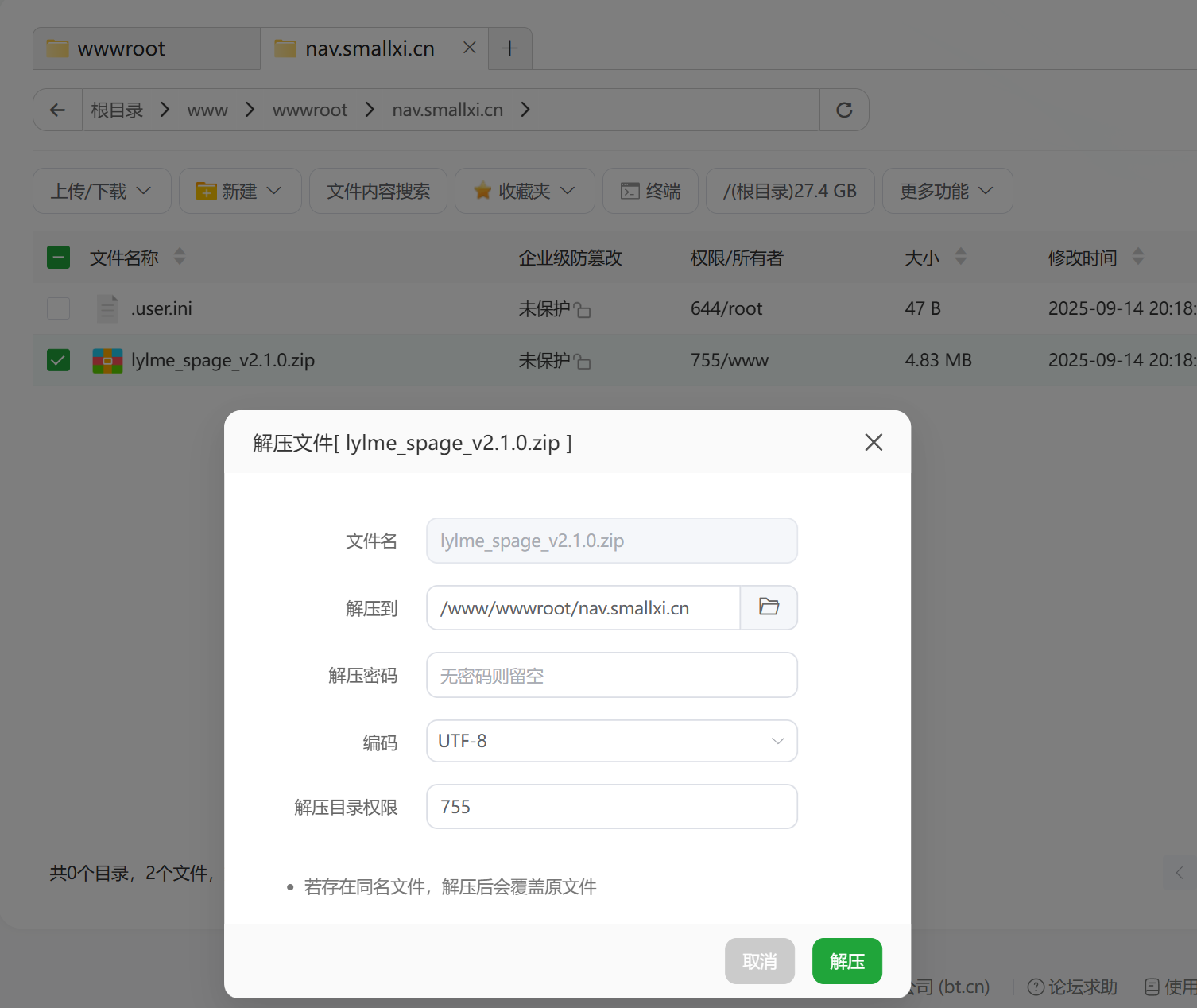The width and height of the screenshot is (1197, 1008).
Task: Click the back arrow in path bar
Action: click(x=57, y=110)
